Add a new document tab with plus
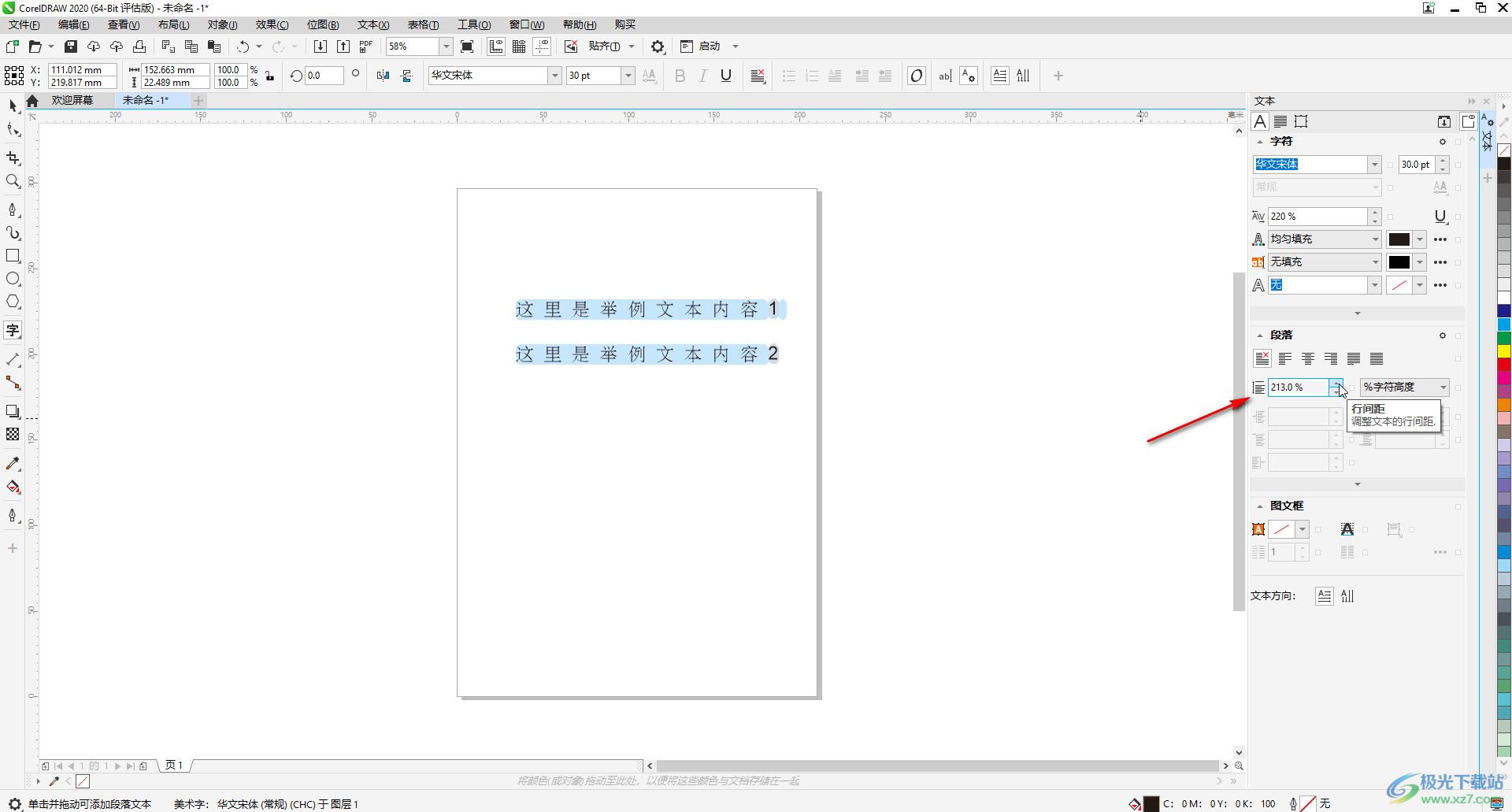Screen dimensions: 1512x812 198,101
